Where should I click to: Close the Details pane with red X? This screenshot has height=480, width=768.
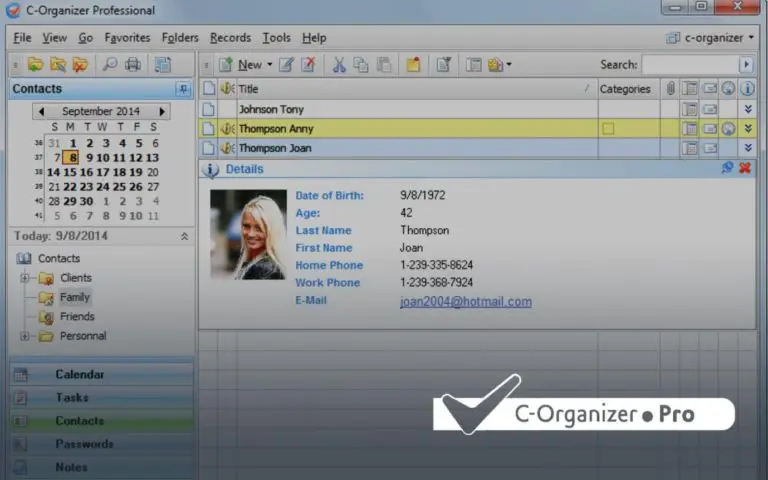(x=745, y=168)
